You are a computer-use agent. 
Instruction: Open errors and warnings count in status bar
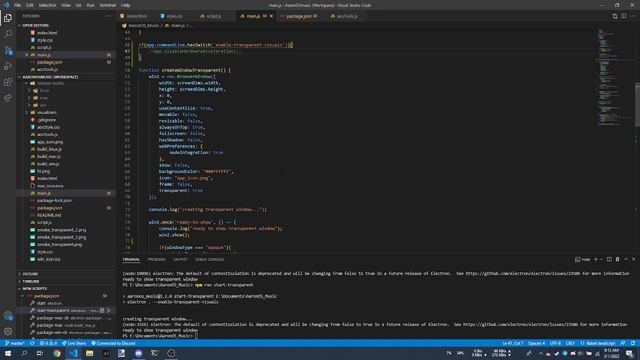point(49,343)
